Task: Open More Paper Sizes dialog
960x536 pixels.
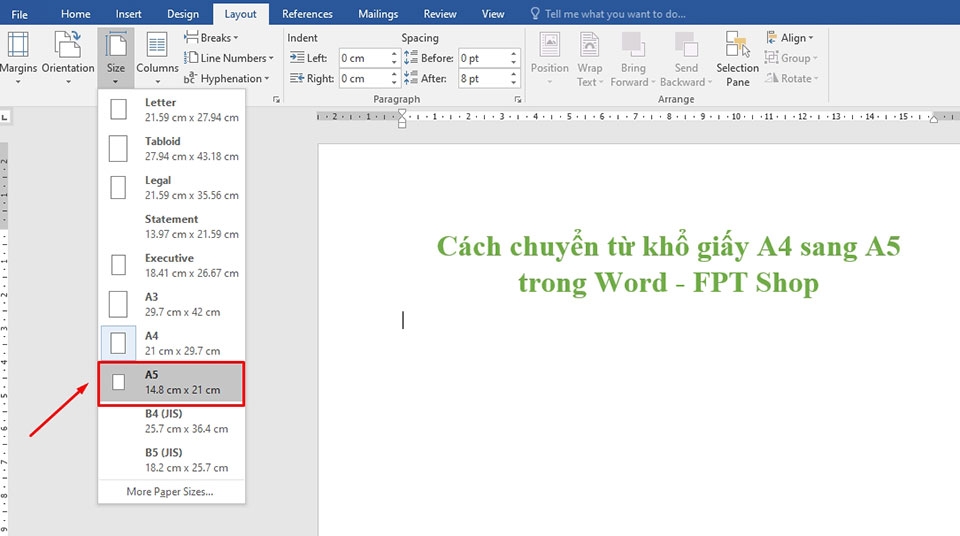Action: pos(170,491)
